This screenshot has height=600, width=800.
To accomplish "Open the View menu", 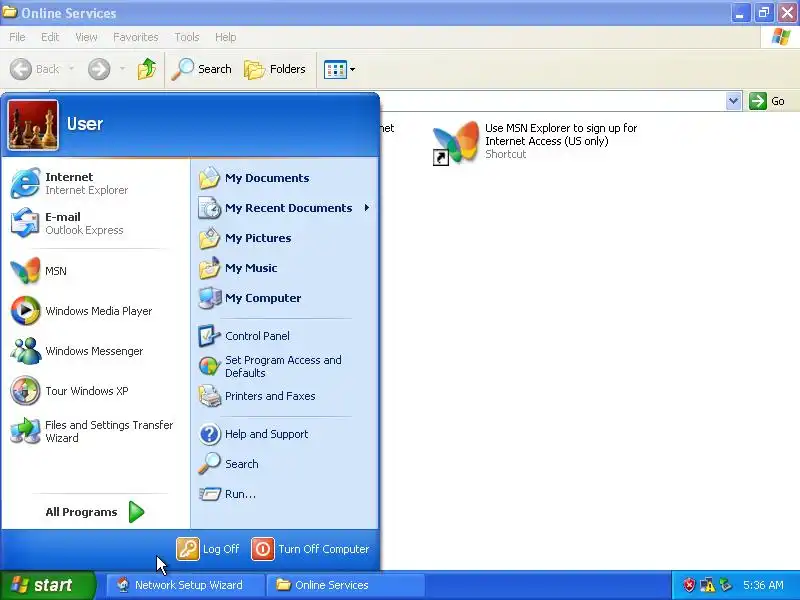I will (86, 37).
